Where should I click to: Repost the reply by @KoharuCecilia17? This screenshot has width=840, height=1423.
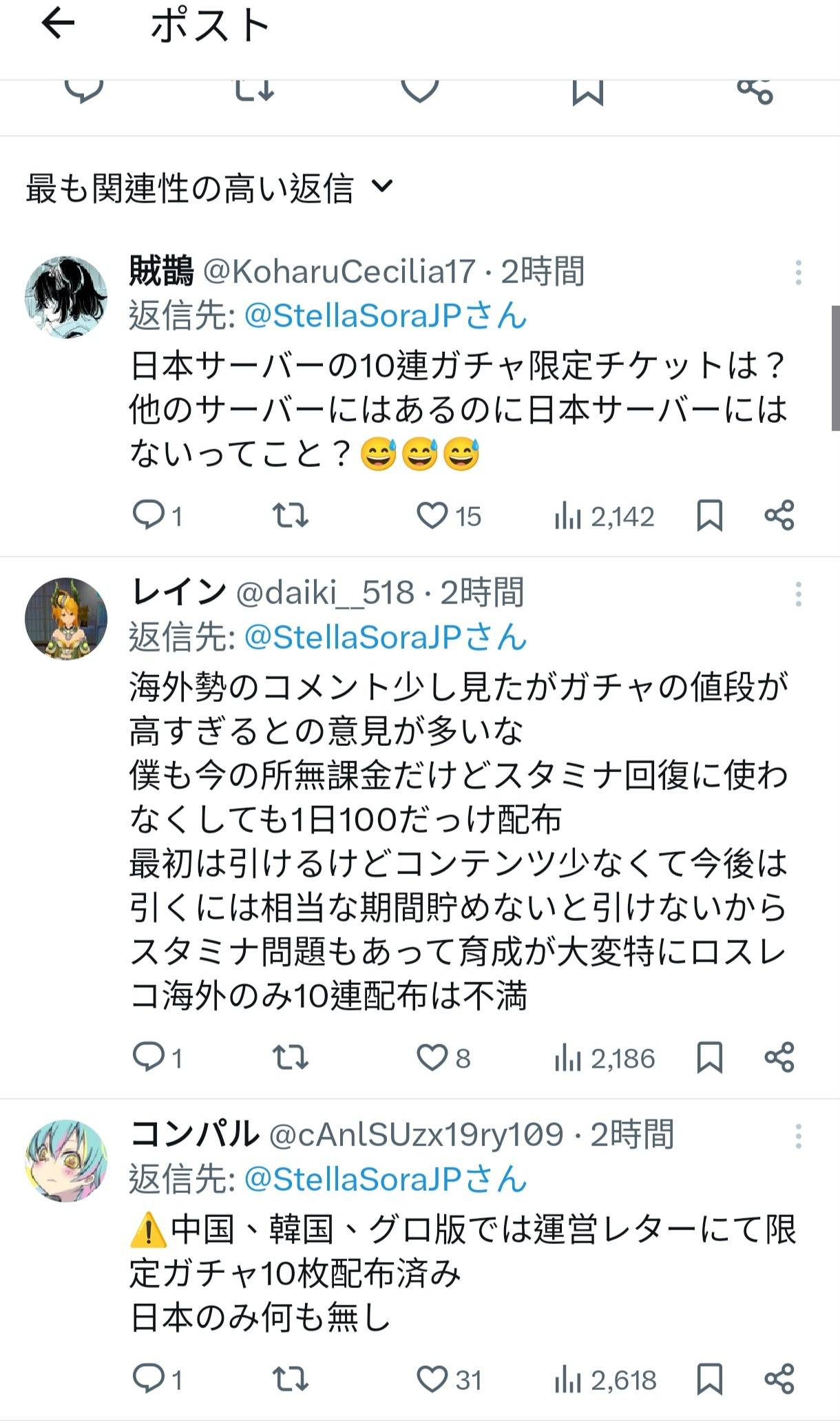click(x=290, y=516)
